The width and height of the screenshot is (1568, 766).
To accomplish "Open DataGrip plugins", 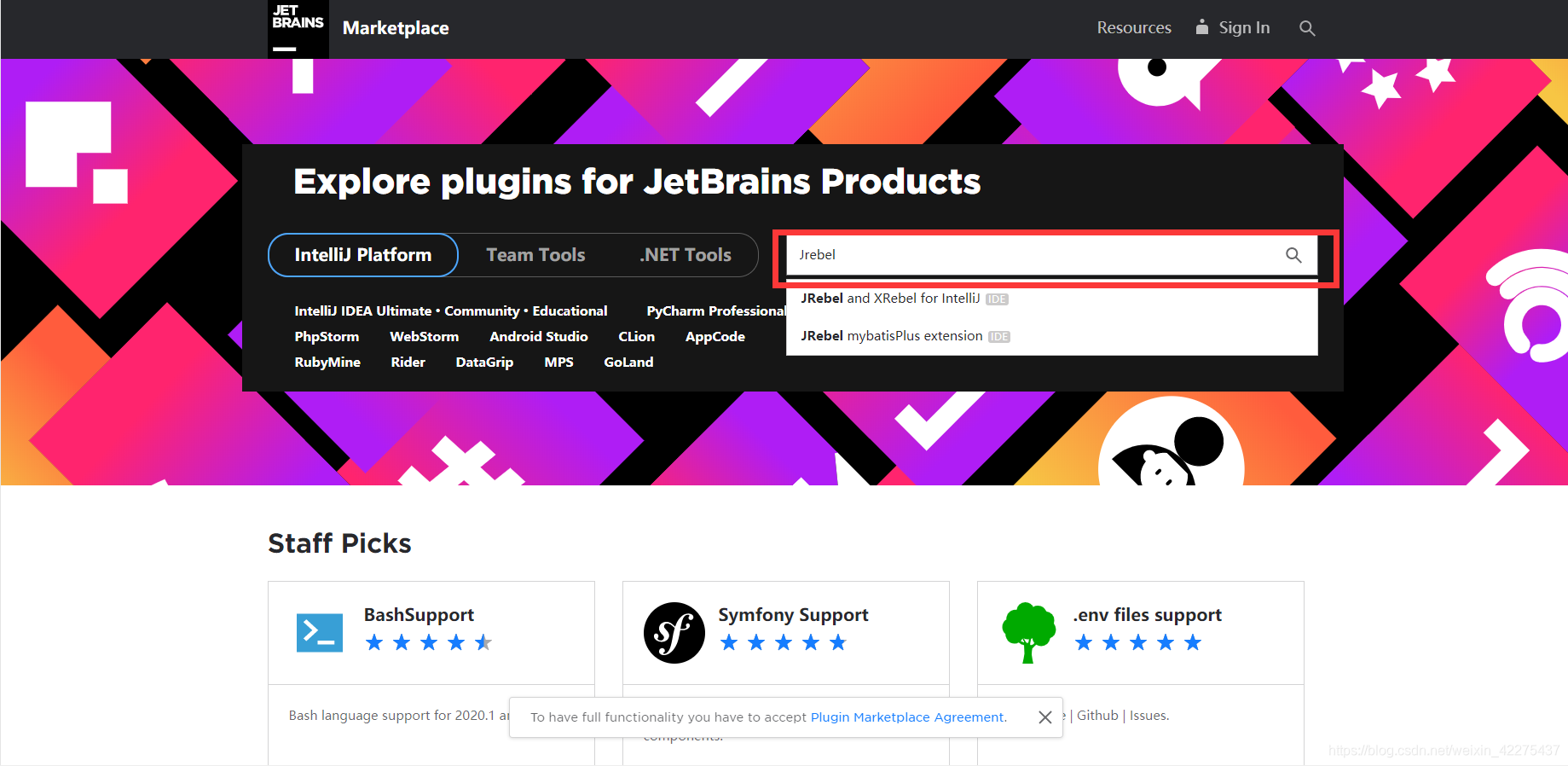I will point(484,363).
